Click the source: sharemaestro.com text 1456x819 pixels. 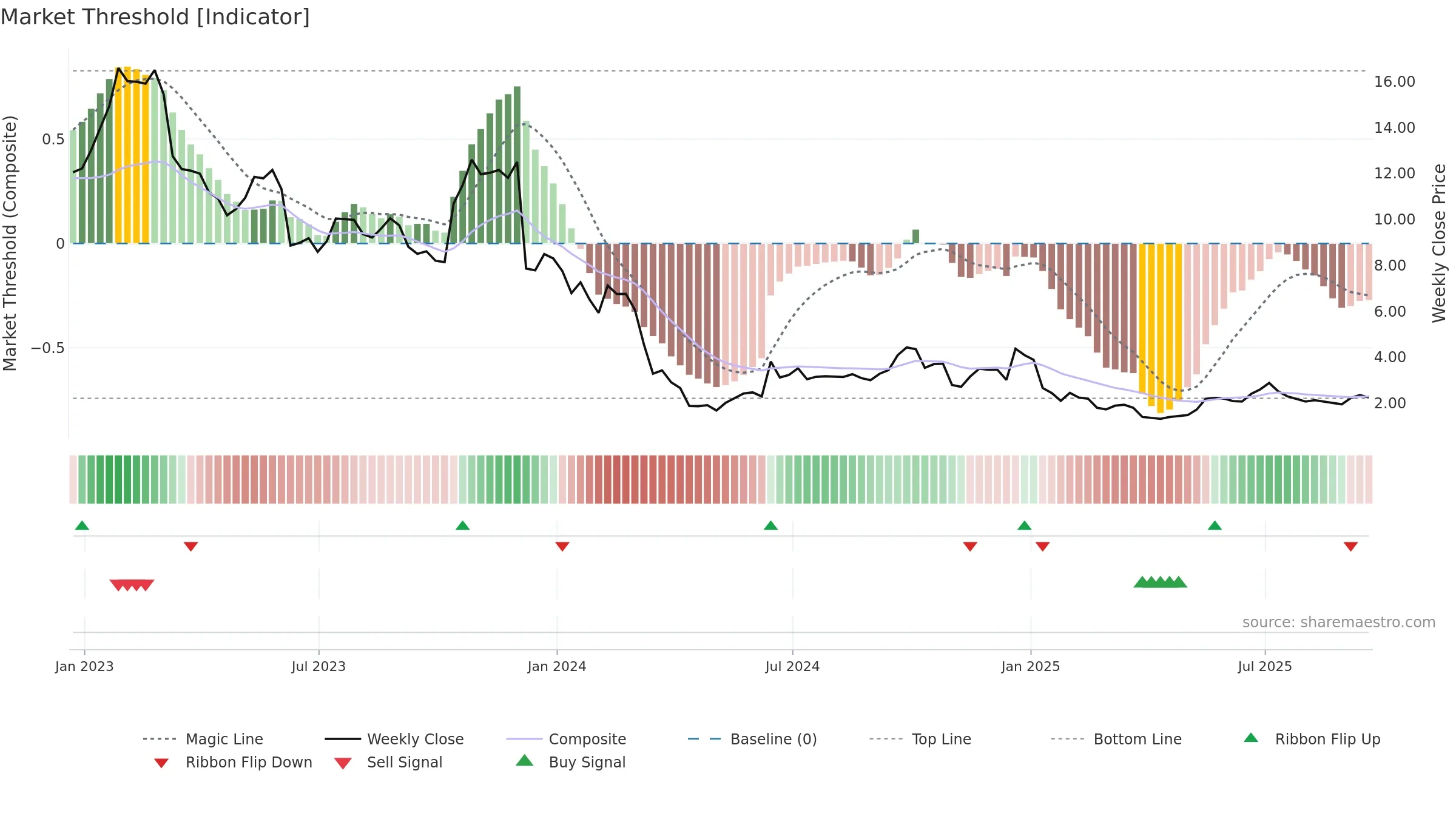point(1339,622)
